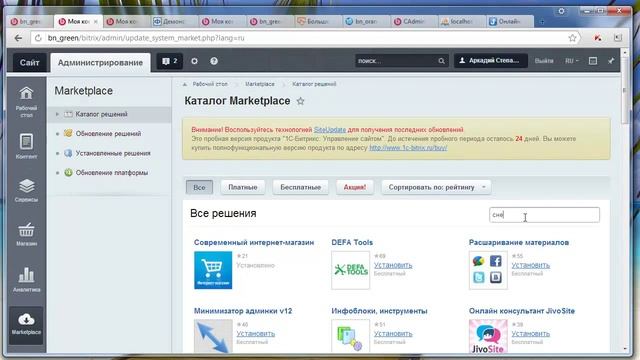Open the Сортировать по: рейтингу dropdown
The width and height of the screenshot is (640, 360).
(x=436, y=187)
